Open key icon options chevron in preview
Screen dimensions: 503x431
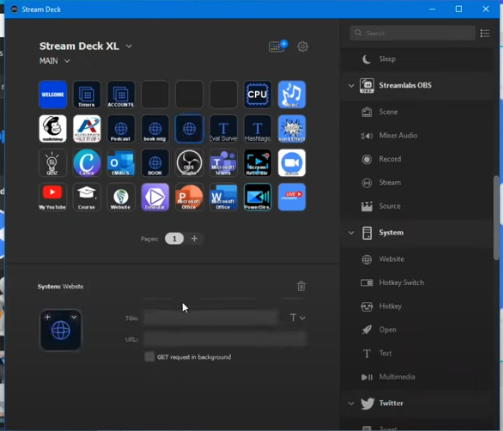74,317
